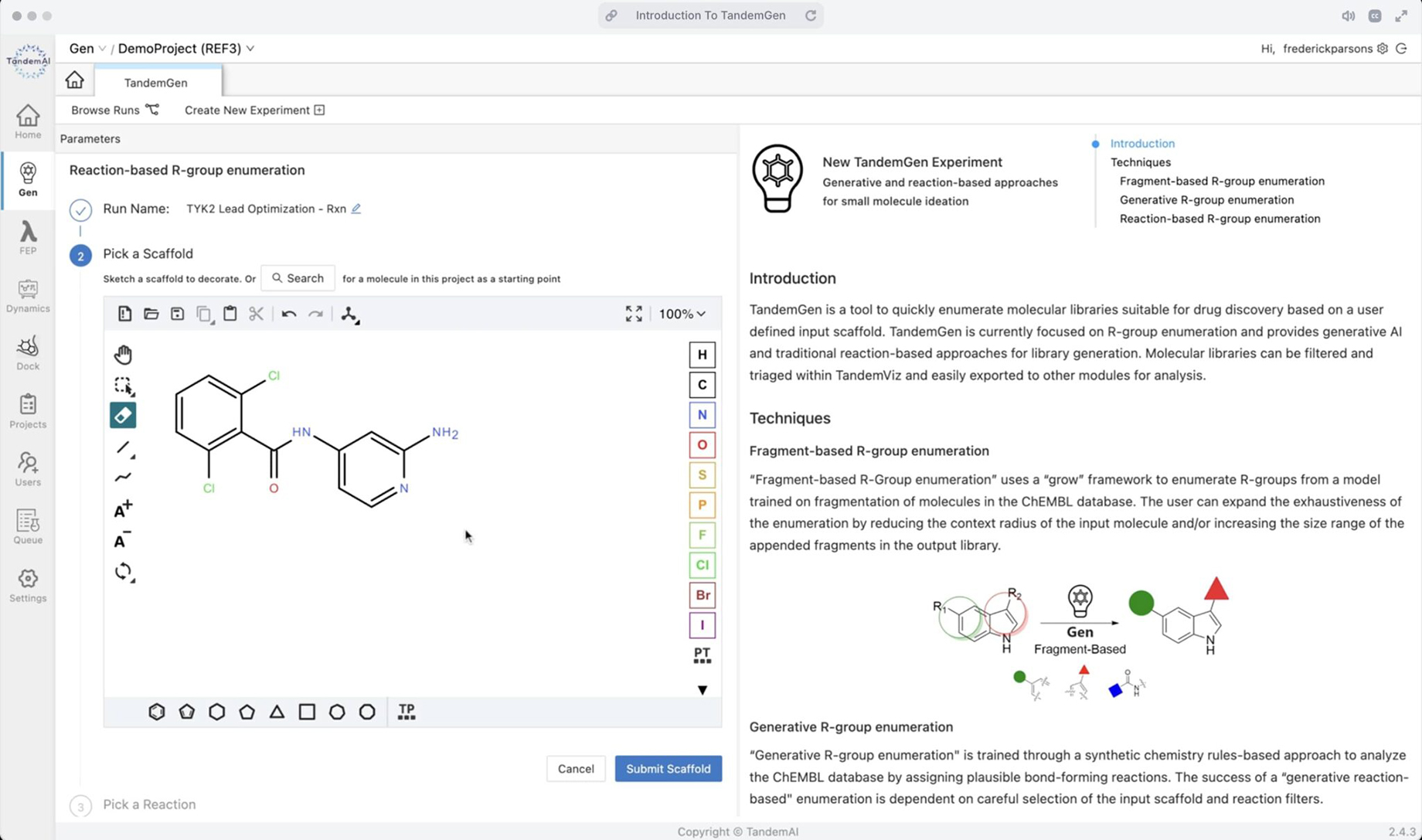Image resolution: width=1422 pixels, height=840 pixels.
Task: Click the Submit Scaffold button
Action: click(x=668, y=769)
